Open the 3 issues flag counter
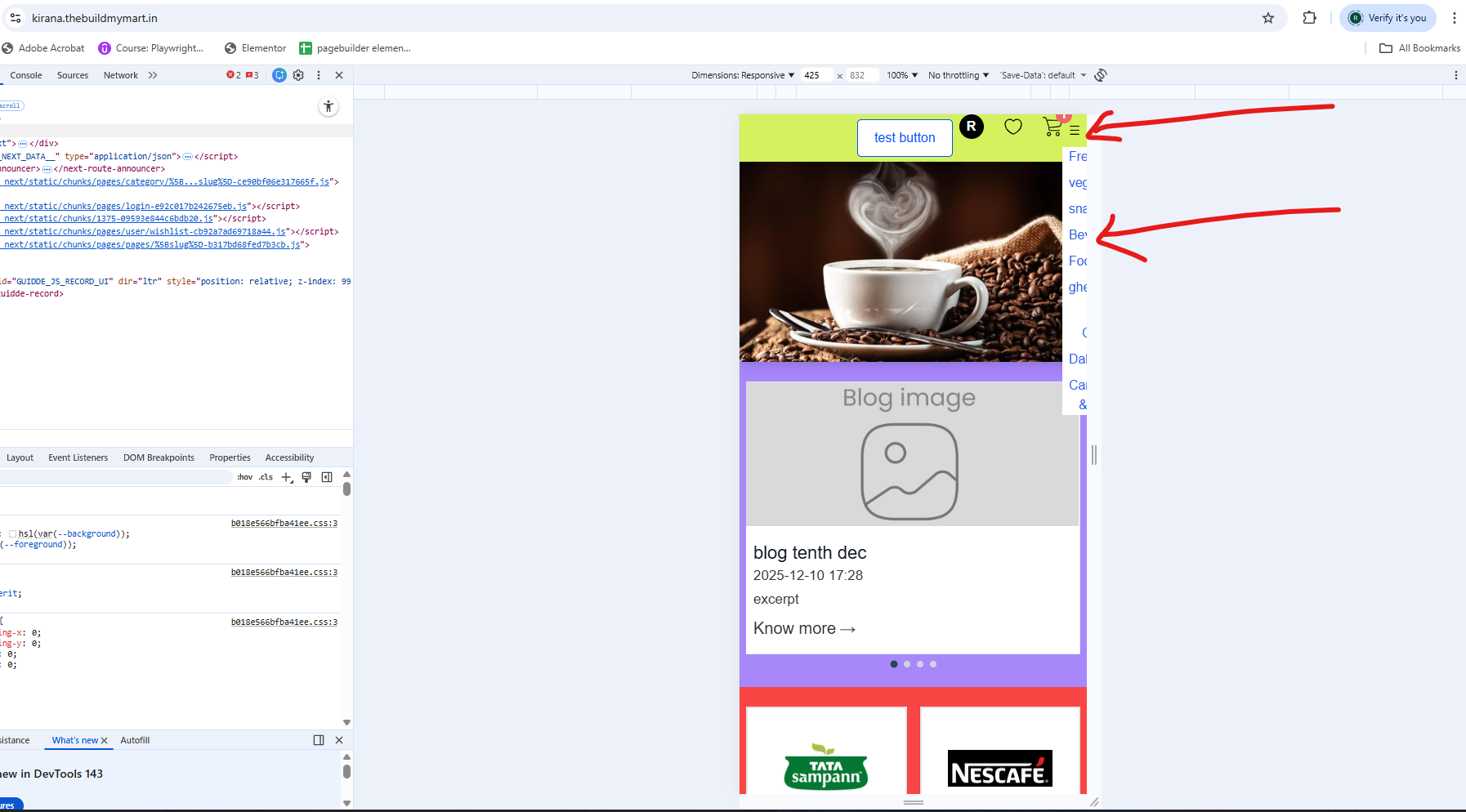Image resolution: width=1466 pixels, height=812 pixels. pos(253,75)
